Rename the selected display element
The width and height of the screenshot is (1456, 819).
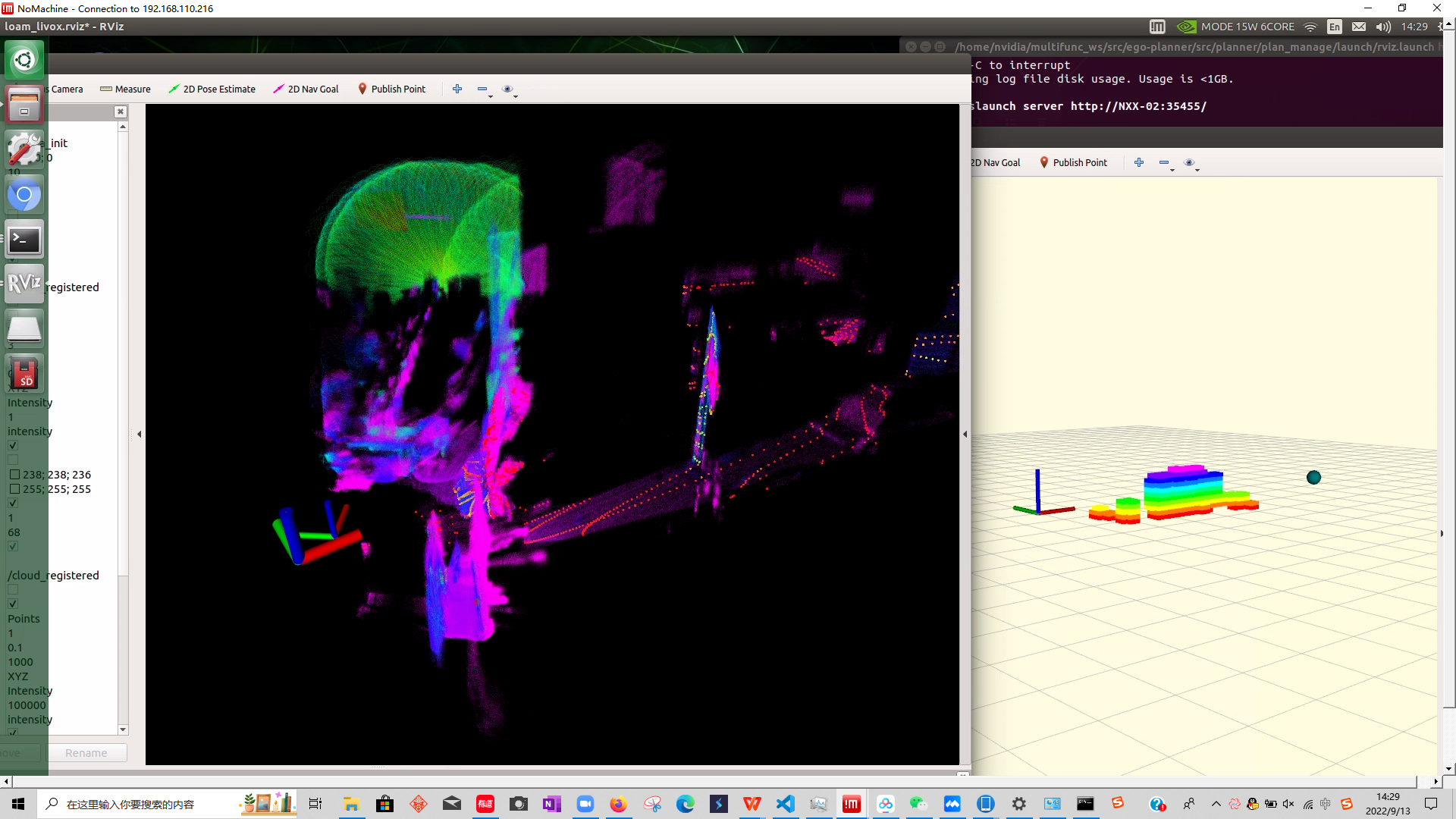85,752
